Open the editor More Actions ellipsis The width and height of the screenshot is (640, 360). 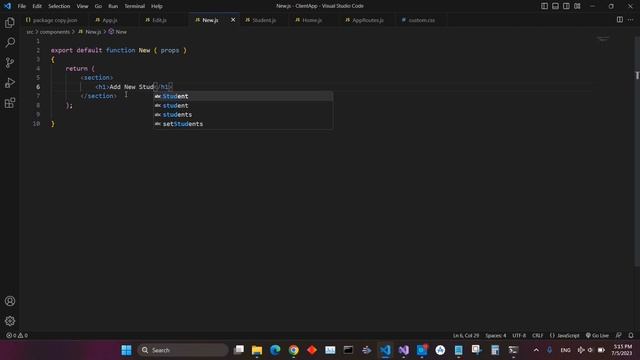point(631,20)
